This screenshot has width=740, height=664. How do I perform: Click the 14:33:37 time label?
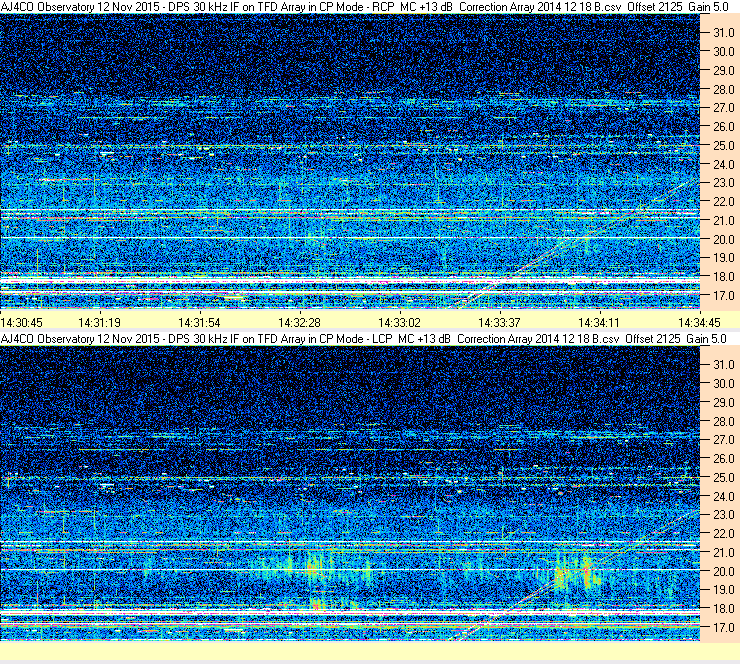click(499, 323)
